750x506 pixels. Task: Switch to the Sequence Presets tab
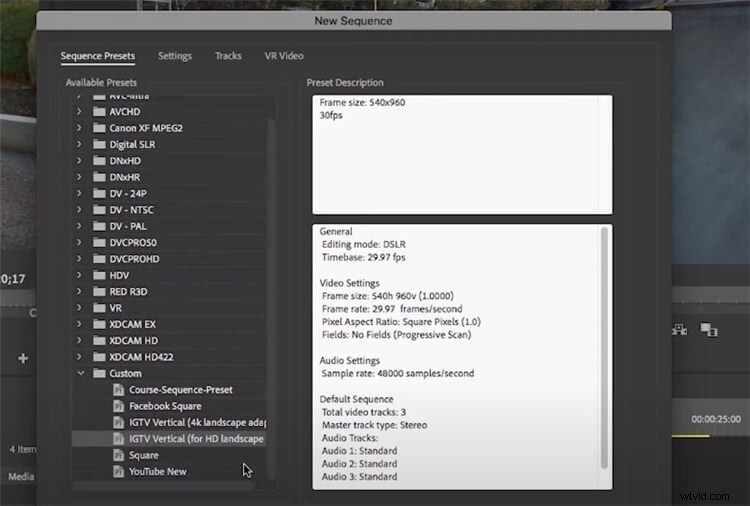98,56
